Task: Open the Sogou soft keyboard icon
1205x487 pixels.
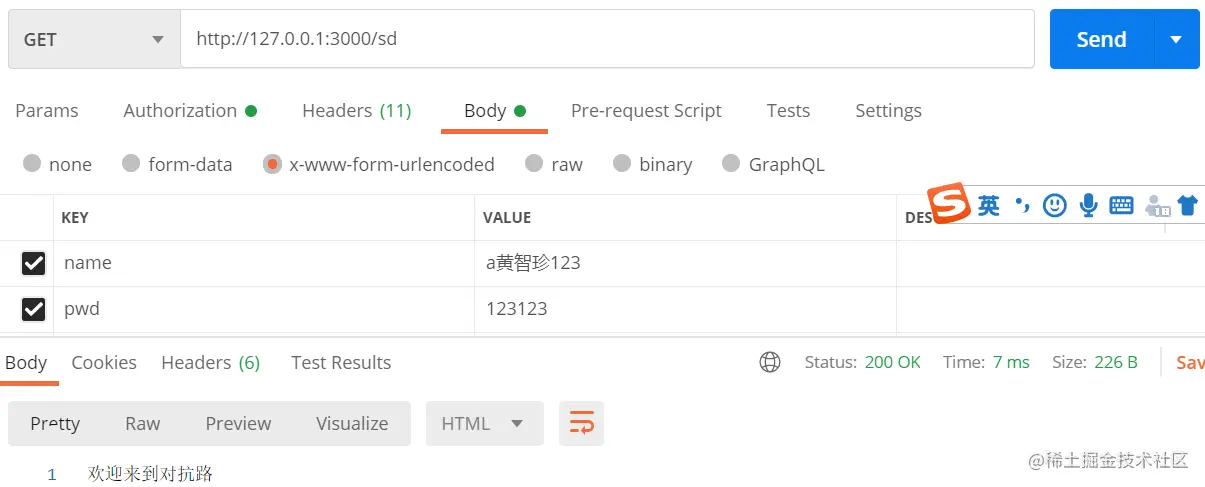Action: [1121, 205]
